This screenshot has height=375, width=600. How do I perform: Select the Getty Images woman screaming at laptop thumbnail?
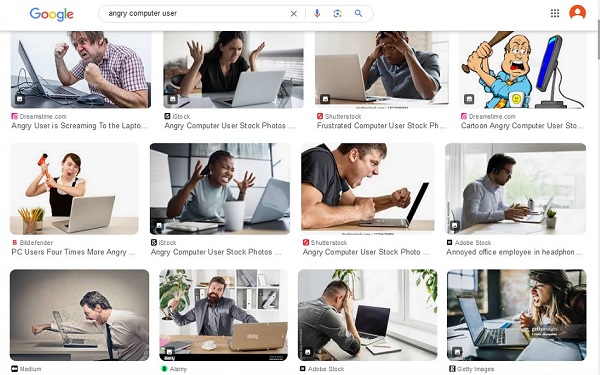(x=516, y=315)
